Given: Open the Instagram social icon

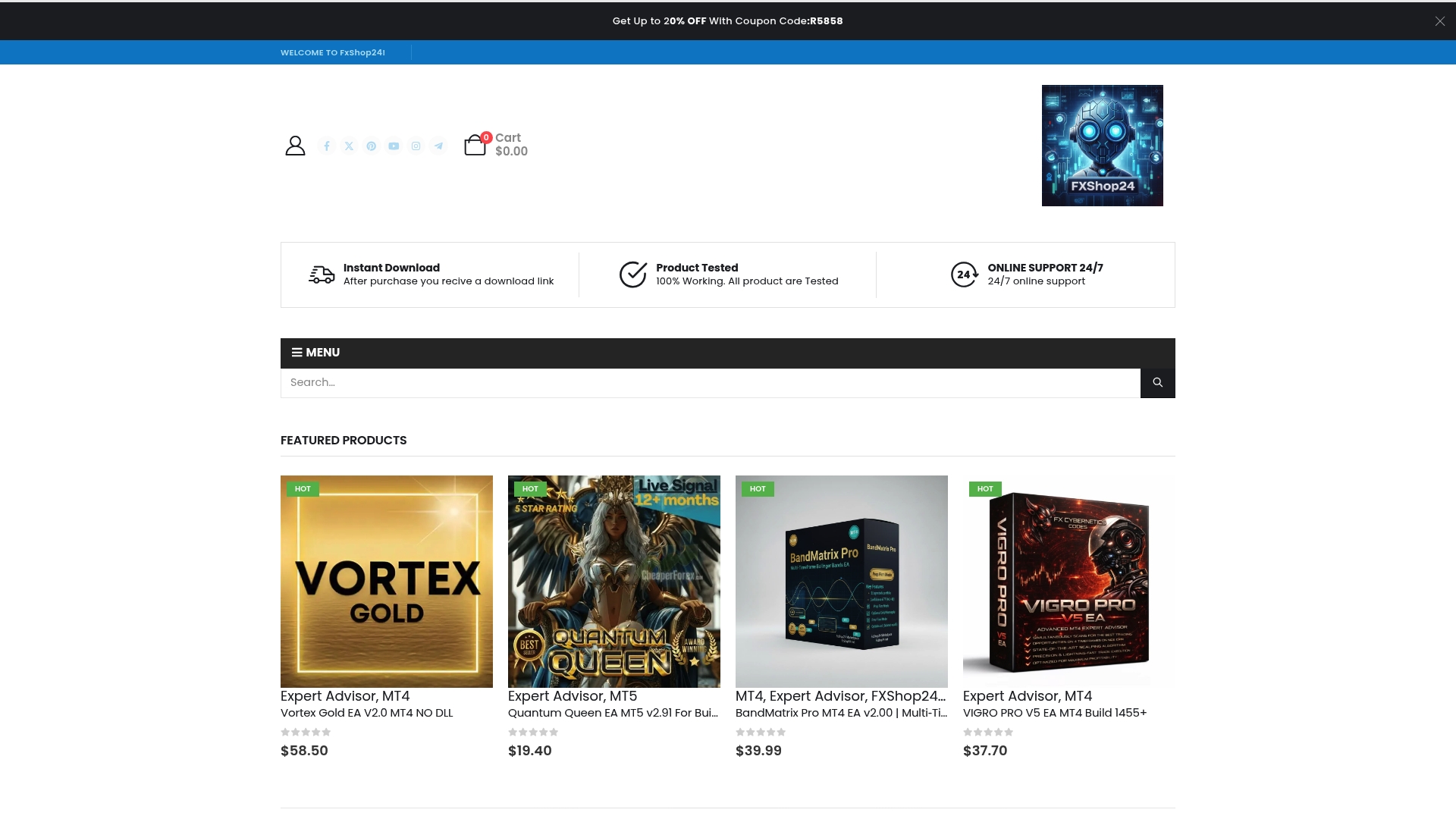Looking at the screenshot, I should pyautogui.click(x=416, y=146).
